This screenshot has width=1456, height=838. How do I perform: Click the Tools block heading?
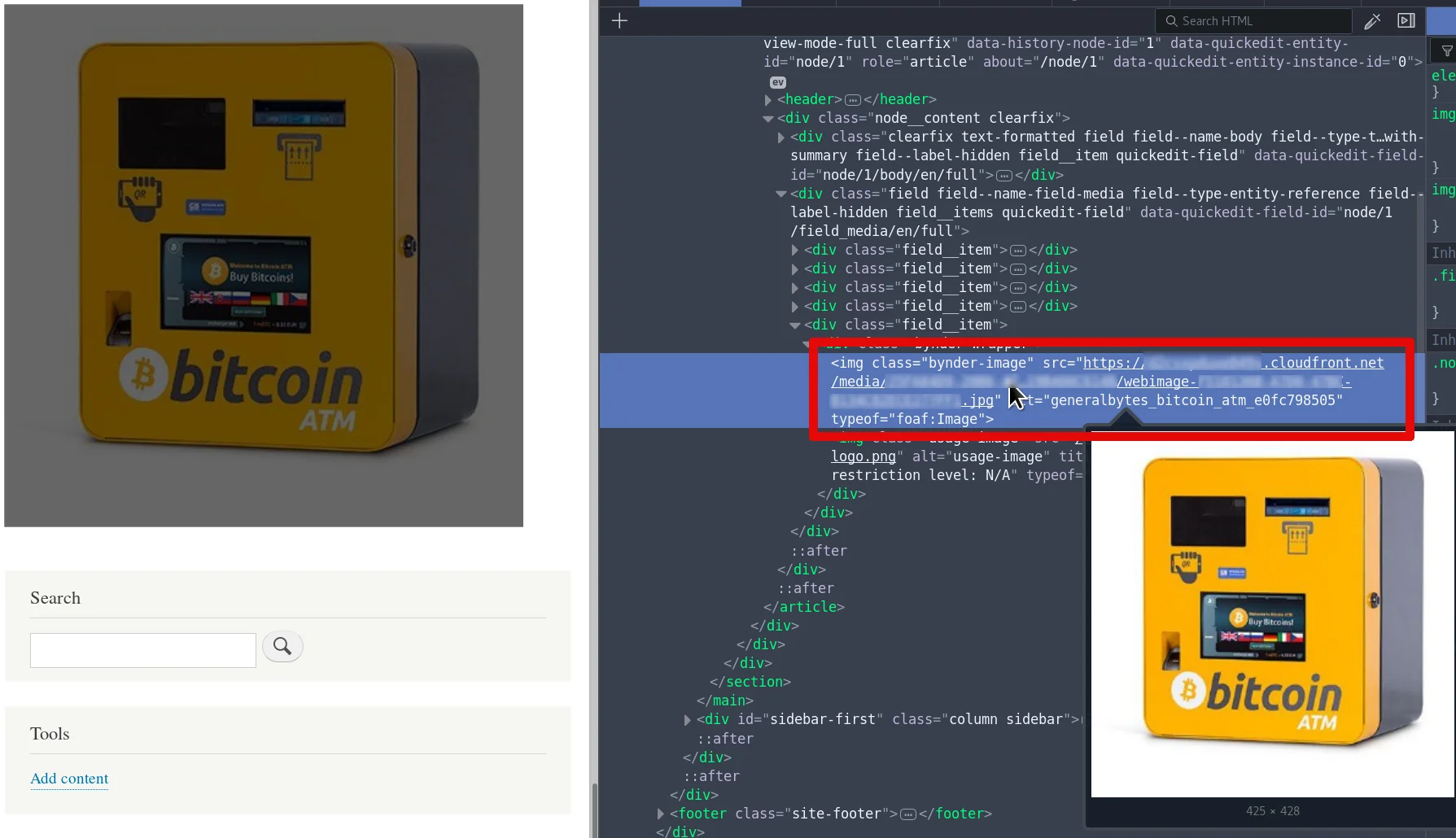point(50,734)
